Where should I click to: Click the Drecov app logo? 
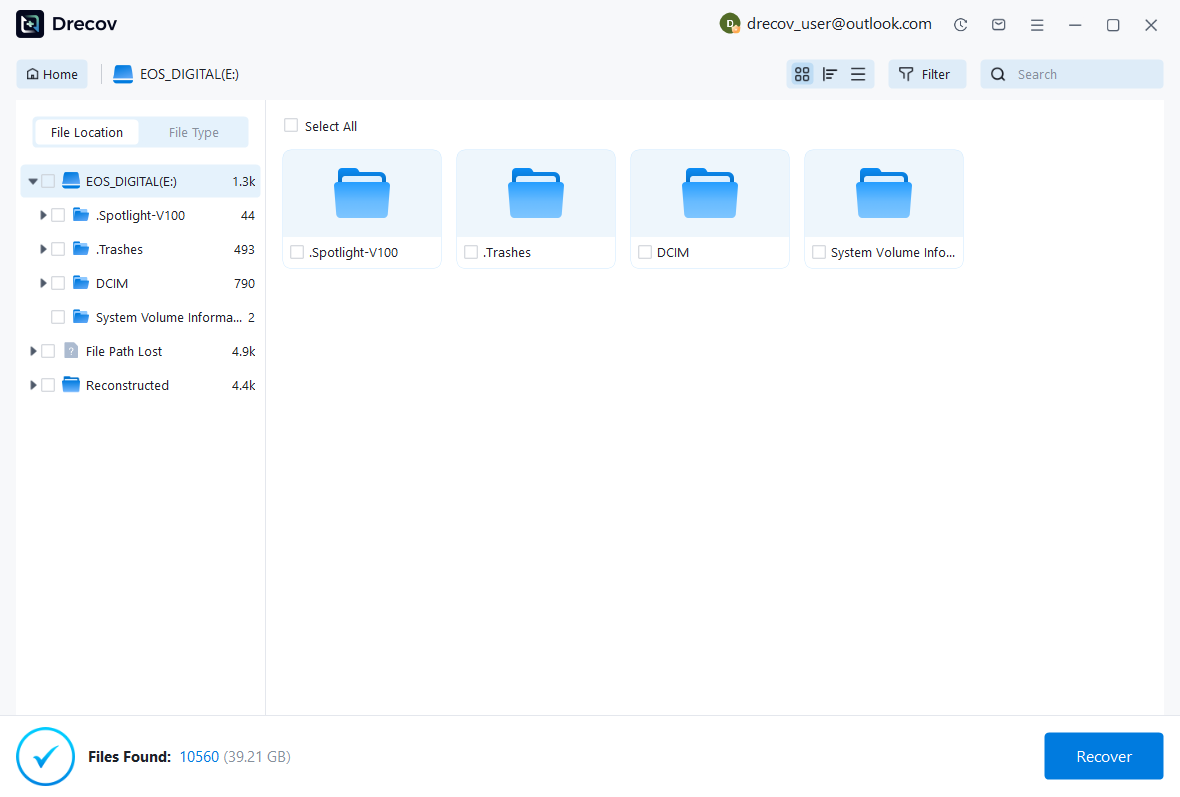(x=30, y=25)
